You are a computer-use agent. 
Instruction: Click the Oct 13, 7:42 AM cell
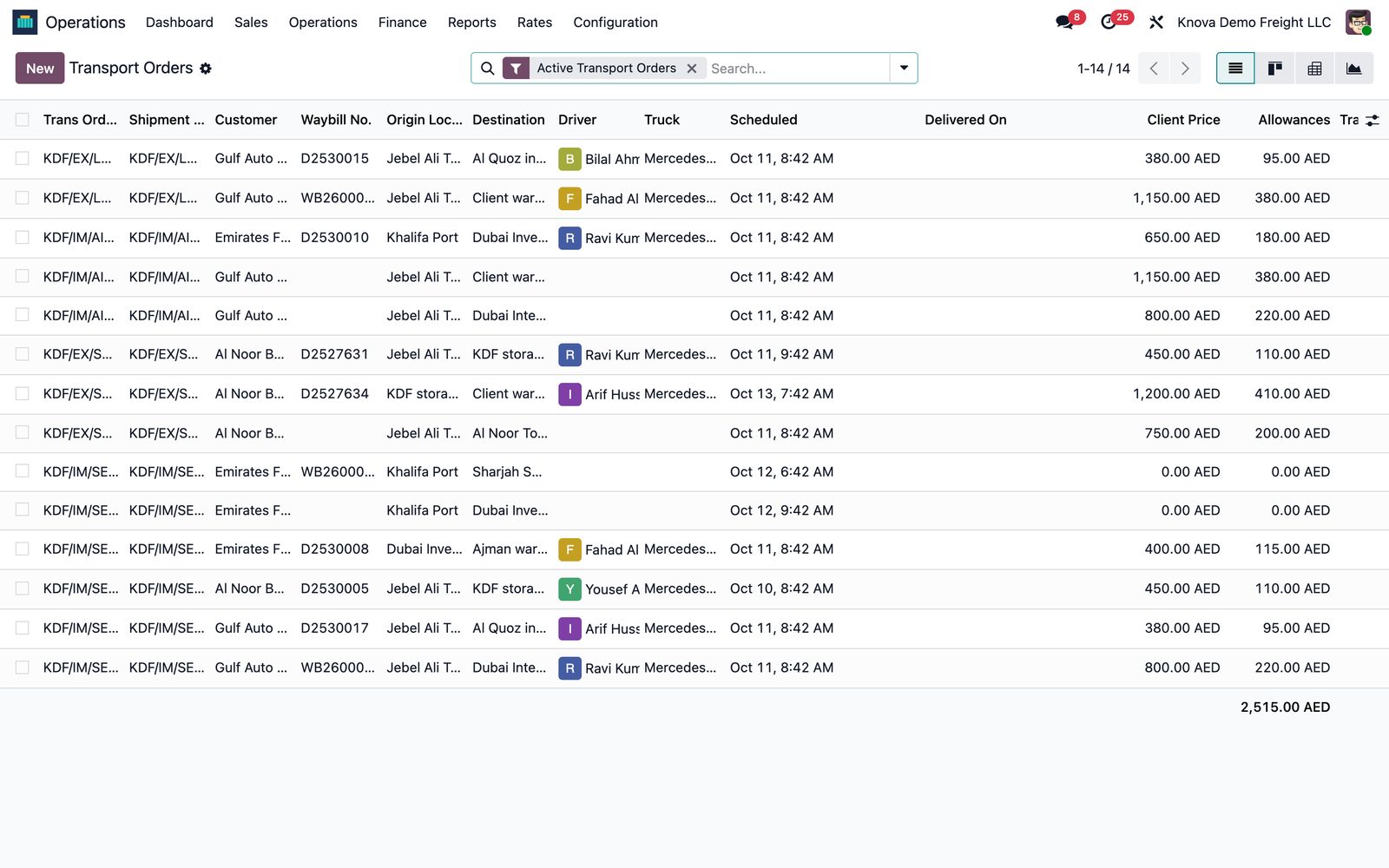point(781,394)
